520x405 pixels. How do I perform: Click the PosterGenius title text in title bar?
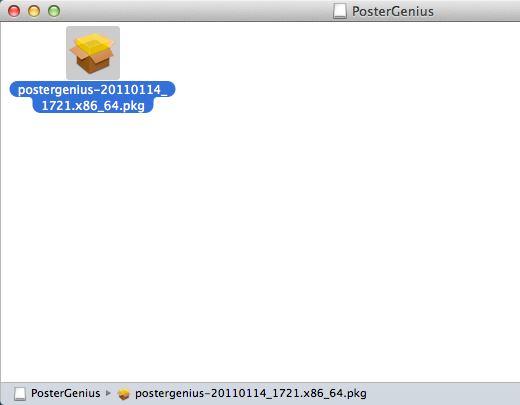coord(393,11)
